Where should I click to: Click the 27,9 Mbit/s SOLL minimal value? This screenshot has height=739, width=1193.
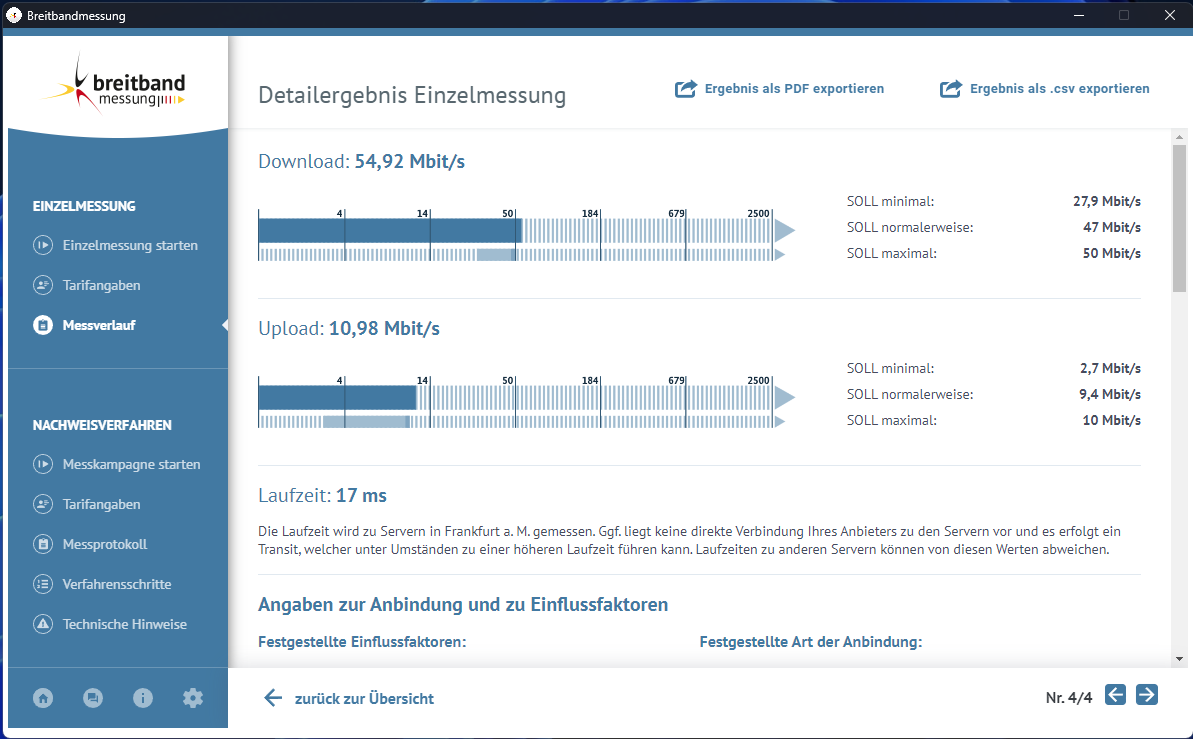(1107, 202)
